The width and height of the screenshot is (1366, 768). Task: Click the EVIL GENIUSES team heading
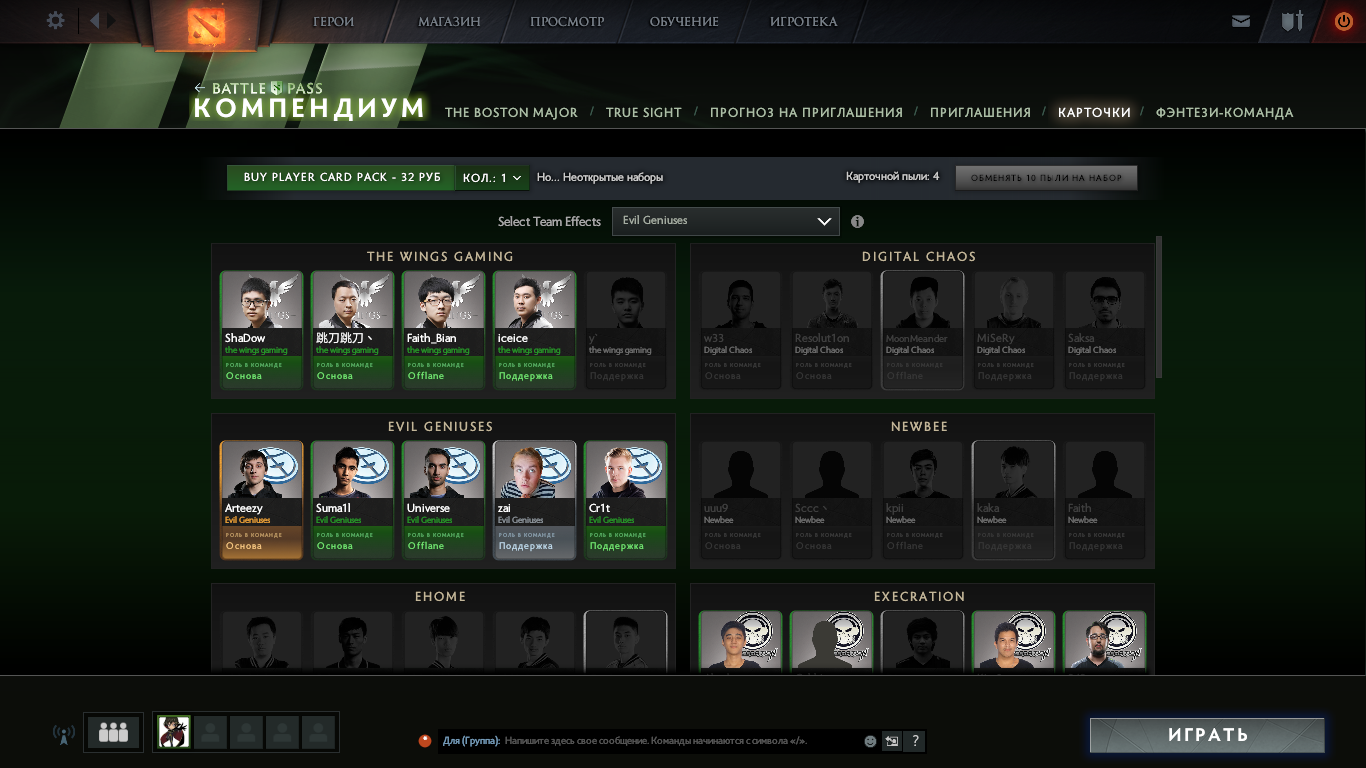[440, 427]
